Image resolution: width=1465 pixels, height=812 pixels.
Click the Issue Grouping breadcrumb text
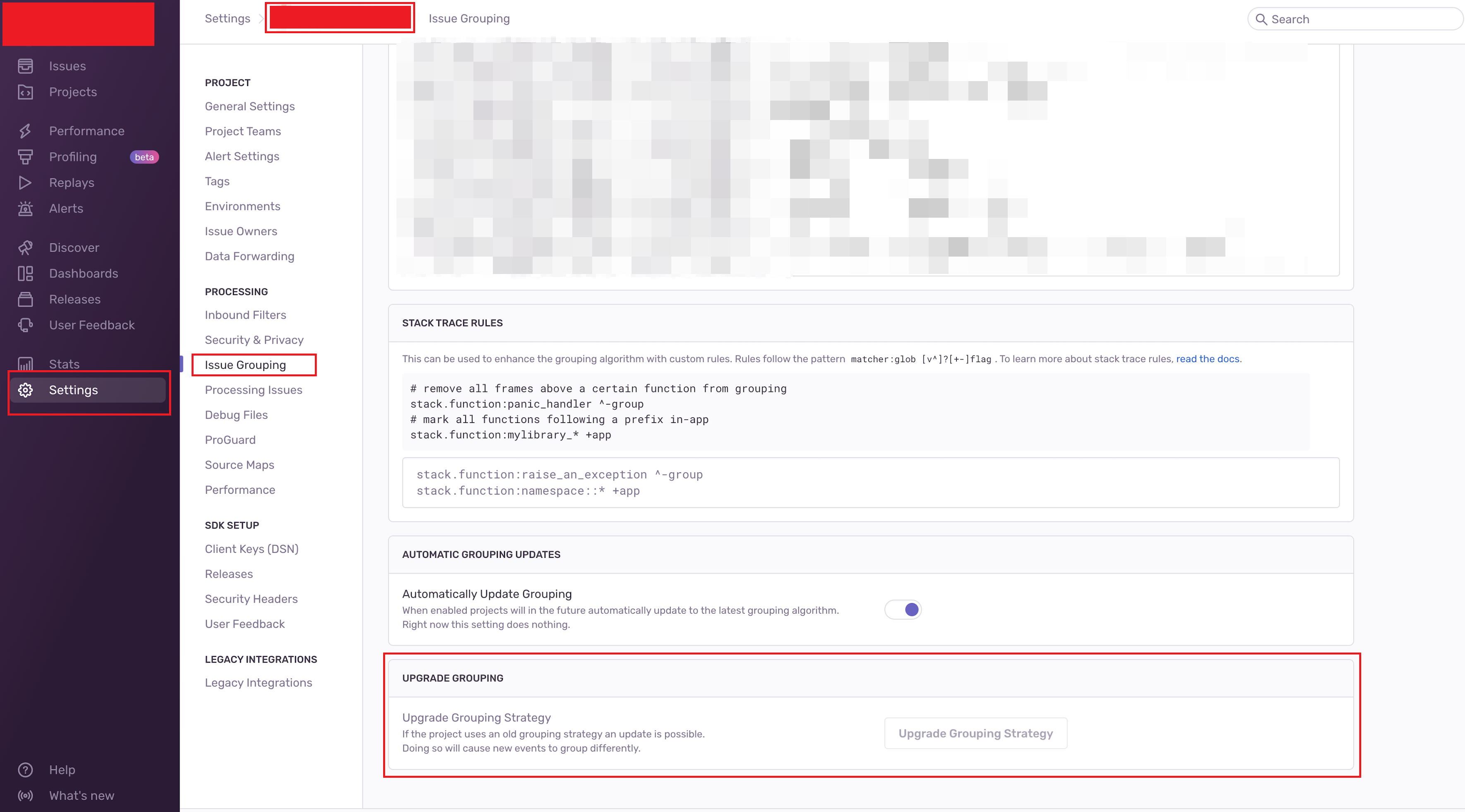pos(469,18)
